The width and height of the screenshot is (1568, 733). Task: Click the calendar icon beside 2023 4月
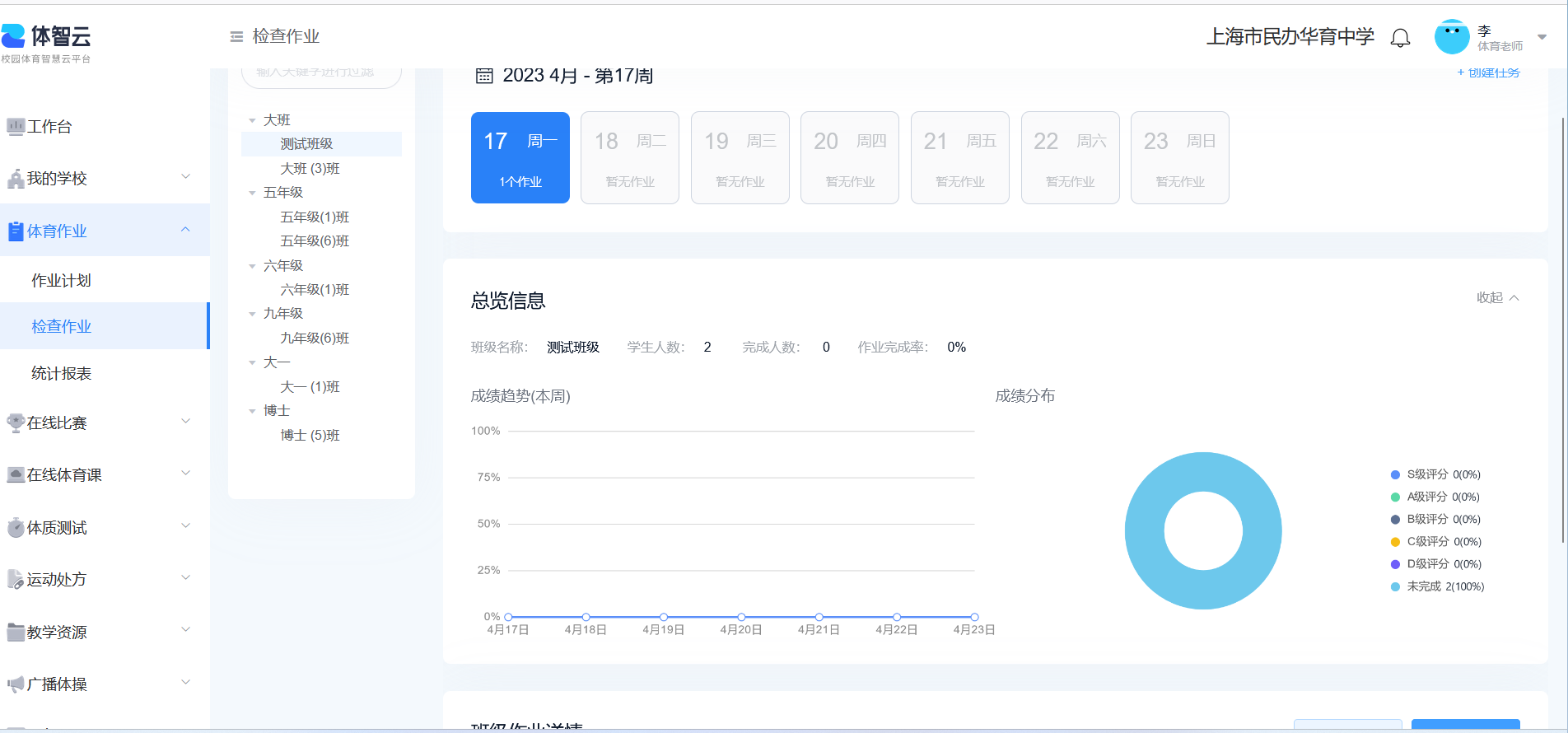coord(484,76)
